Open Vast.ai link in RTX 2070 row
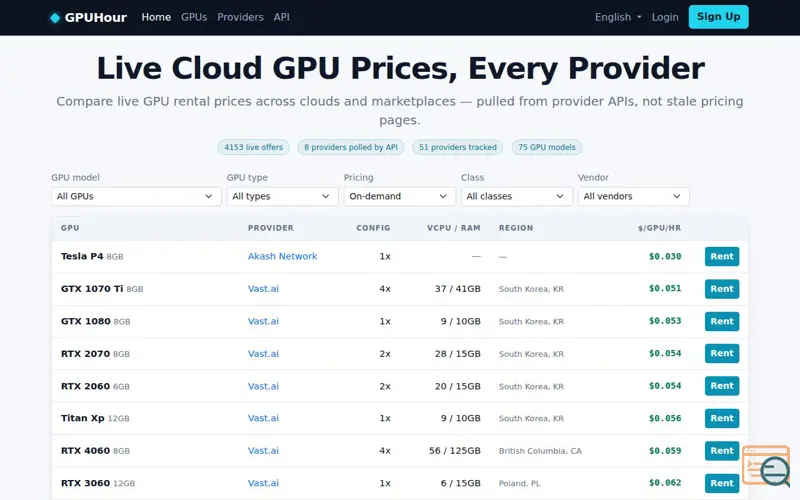The image size is (800, 500). (263, 354)
